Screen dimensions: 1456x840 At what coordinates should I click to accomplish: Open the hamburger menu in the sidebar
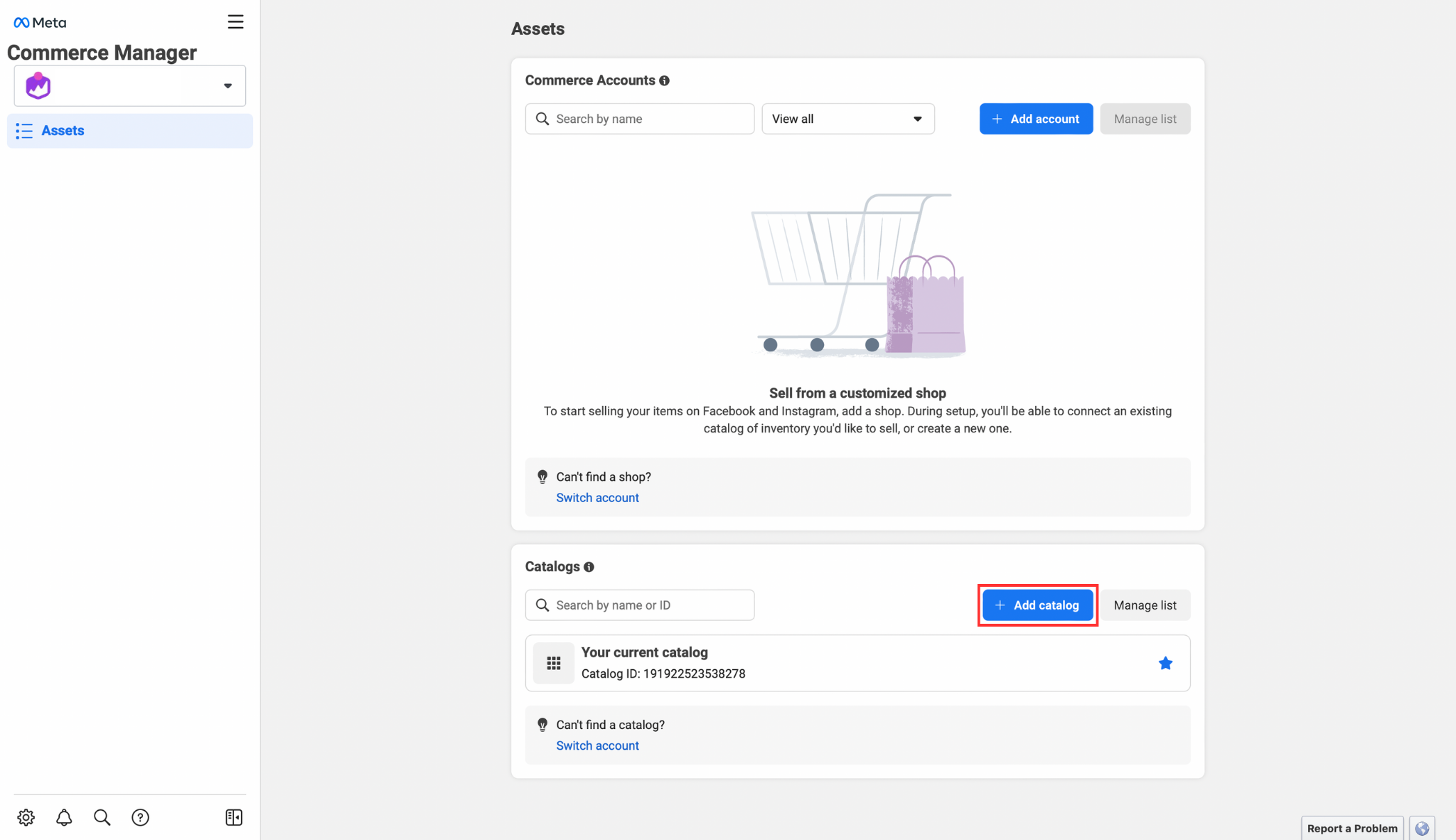(x=235, y=22)
